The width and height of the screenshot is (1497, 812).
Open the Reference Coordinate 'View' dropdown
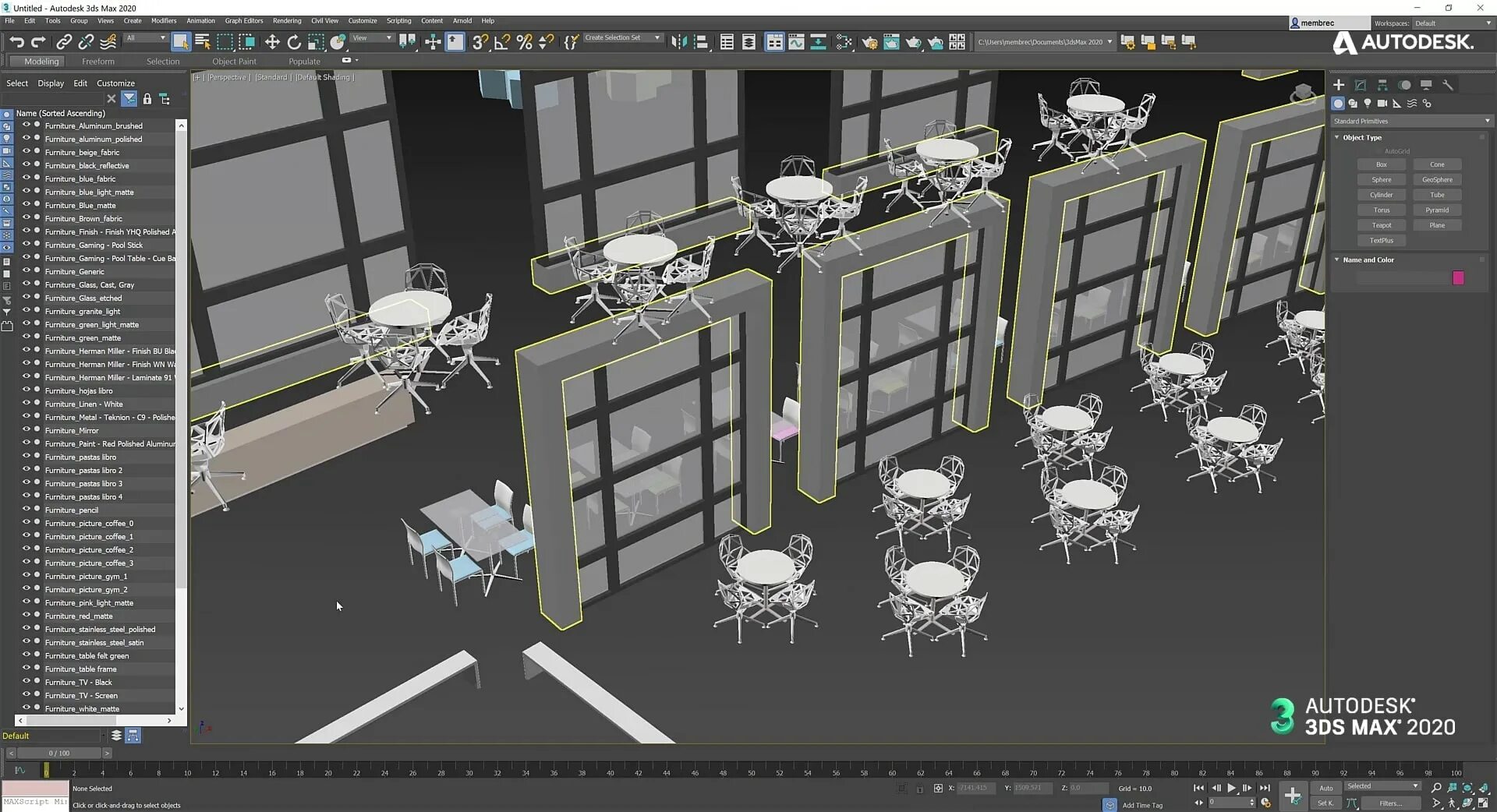[x=372, y=37]
